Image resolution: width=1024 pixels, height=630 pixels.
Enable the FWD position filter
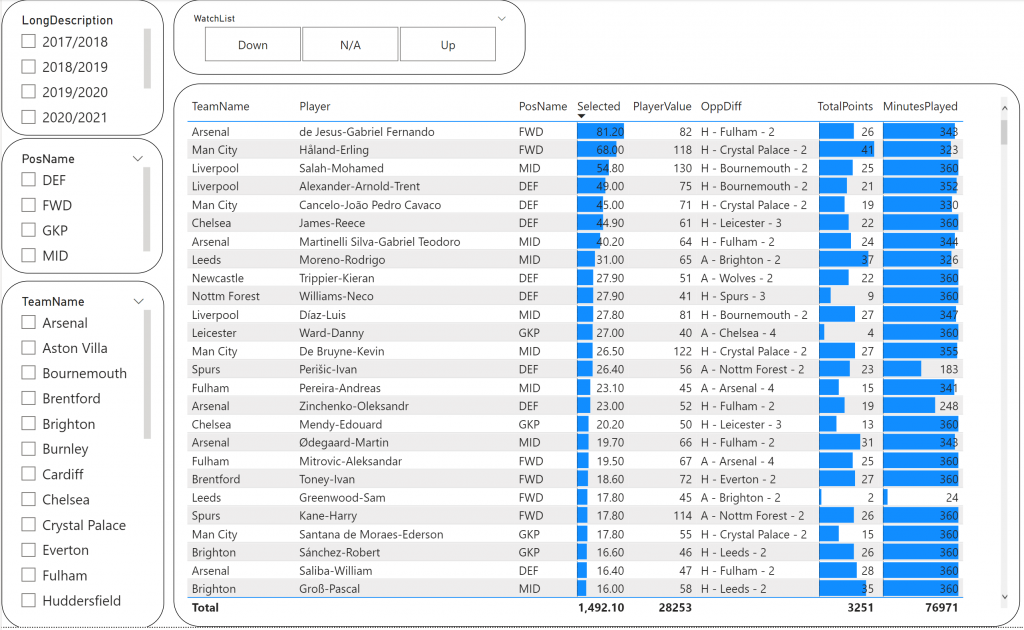pyautogui.click(x=28, y=205)
